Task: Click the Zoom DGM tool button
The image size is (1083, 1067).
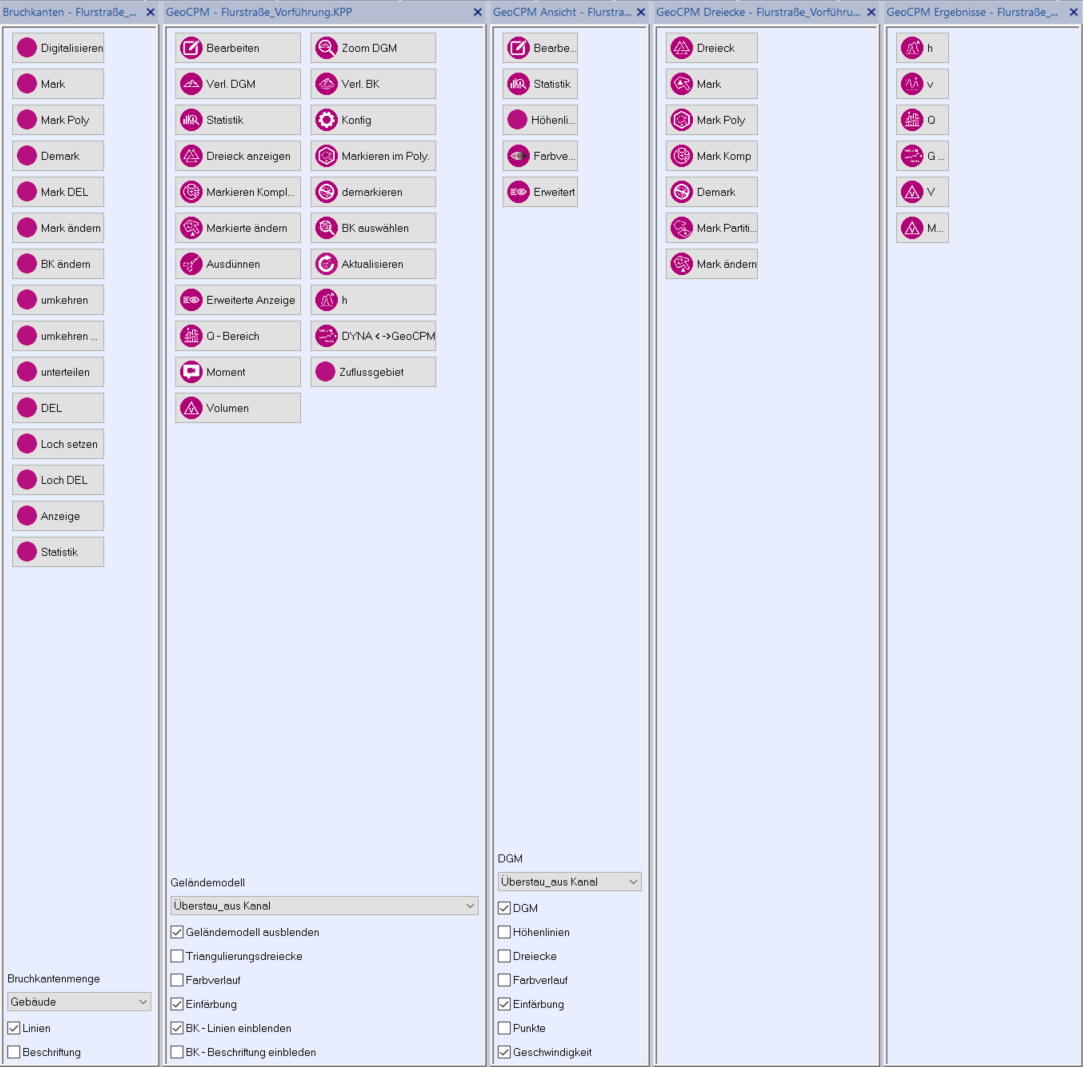Action: pos(372,48)
